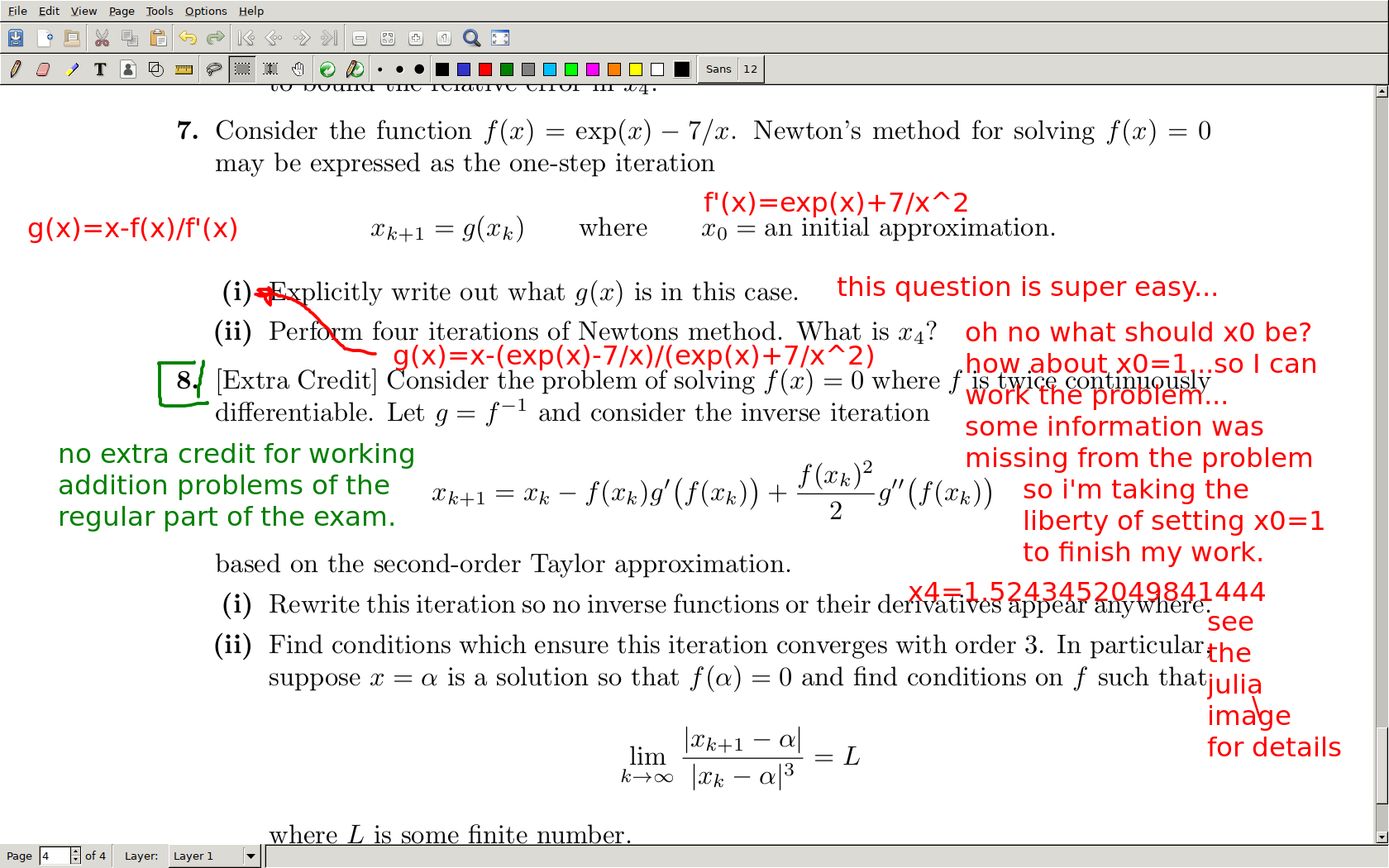
Task: Open the Sans font chooser
Action: [718, 69]
